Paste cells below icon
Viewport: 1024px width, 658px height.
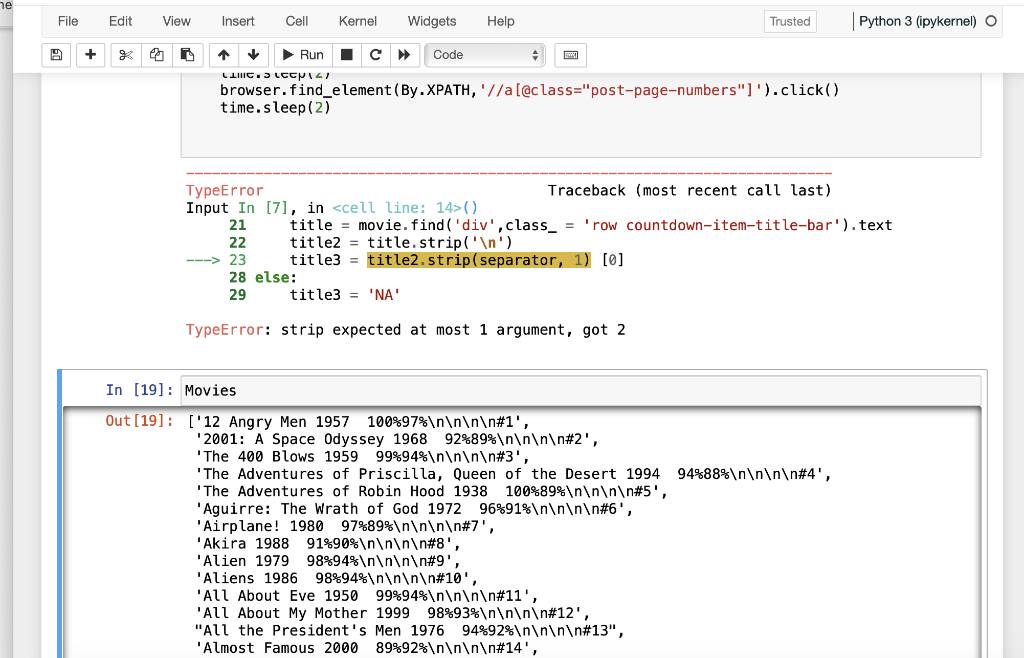[187, 55]
